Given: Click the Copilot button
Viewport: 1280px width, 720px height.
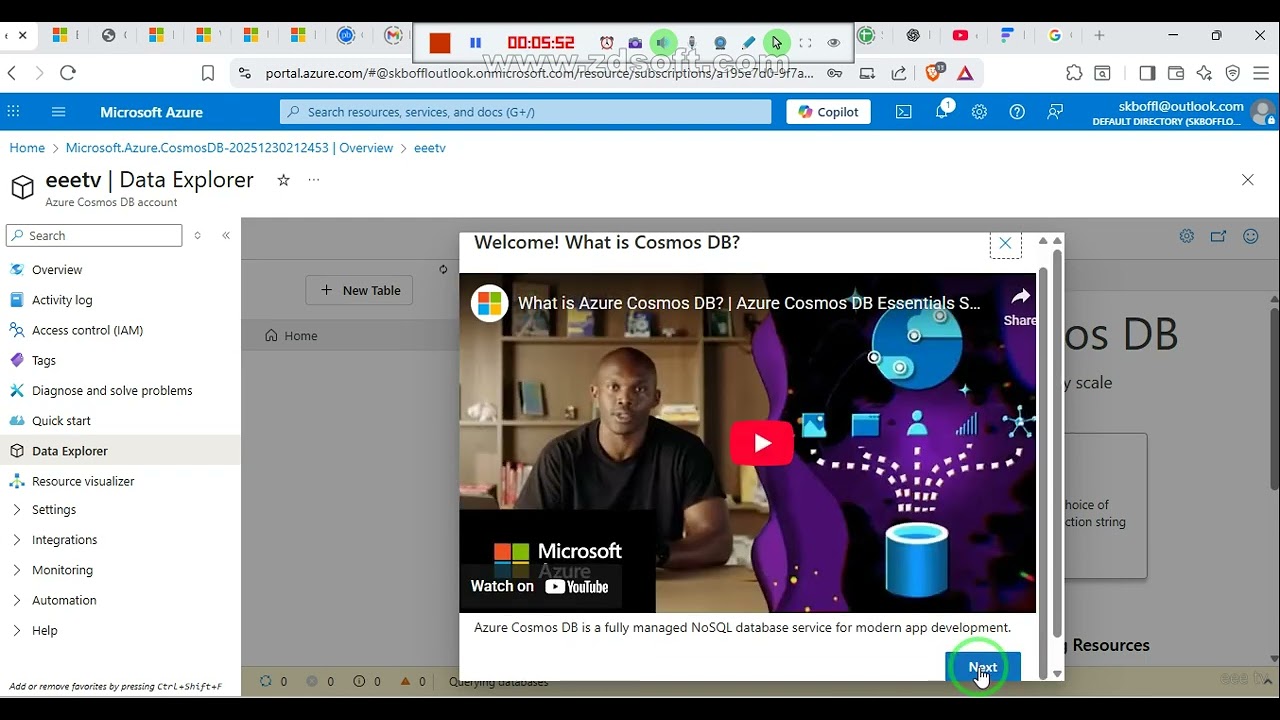Looking at the screenshot, I should pos(829,112).
